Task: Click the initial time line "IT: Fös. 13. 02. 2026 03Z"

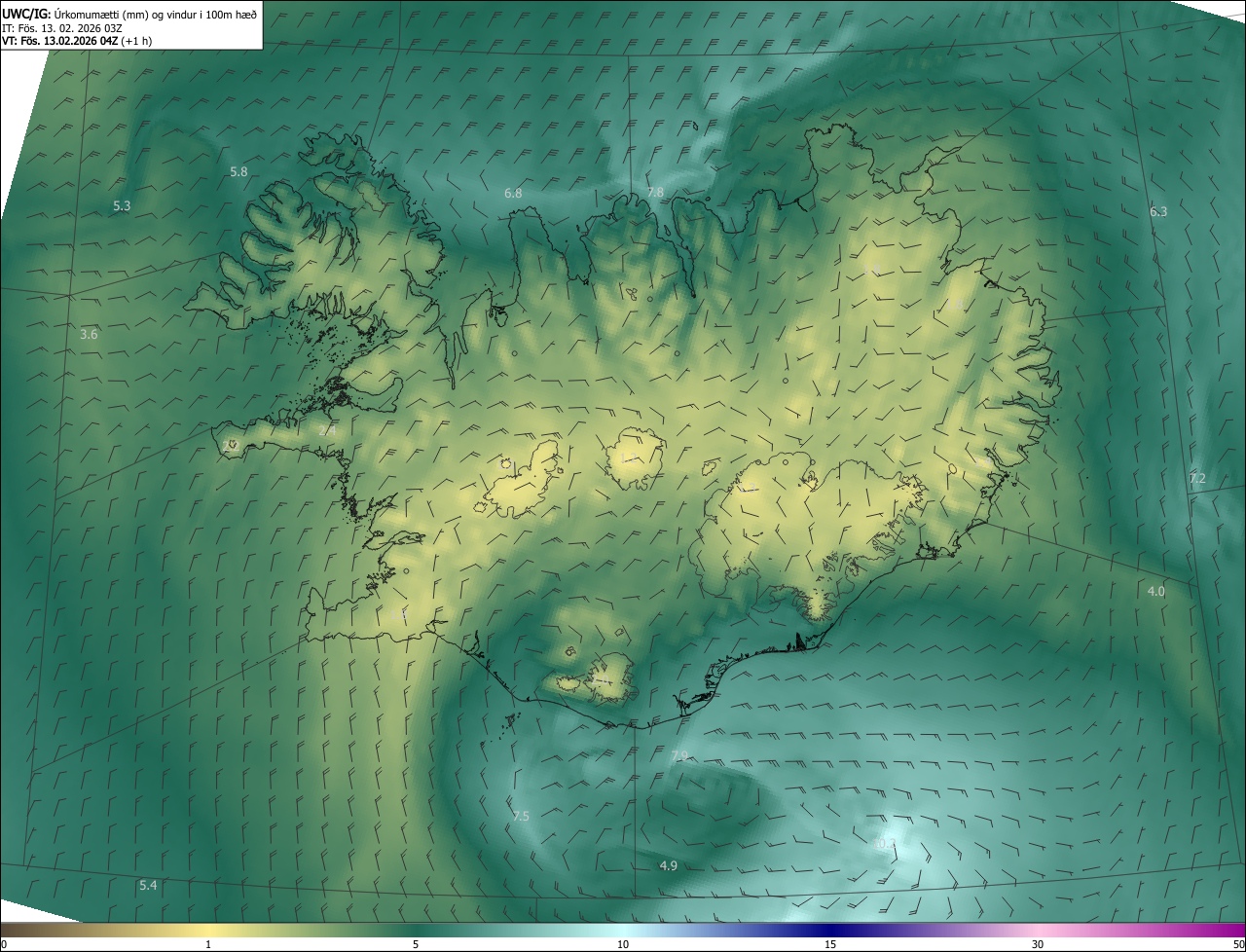Action: (x=62, y=27)
